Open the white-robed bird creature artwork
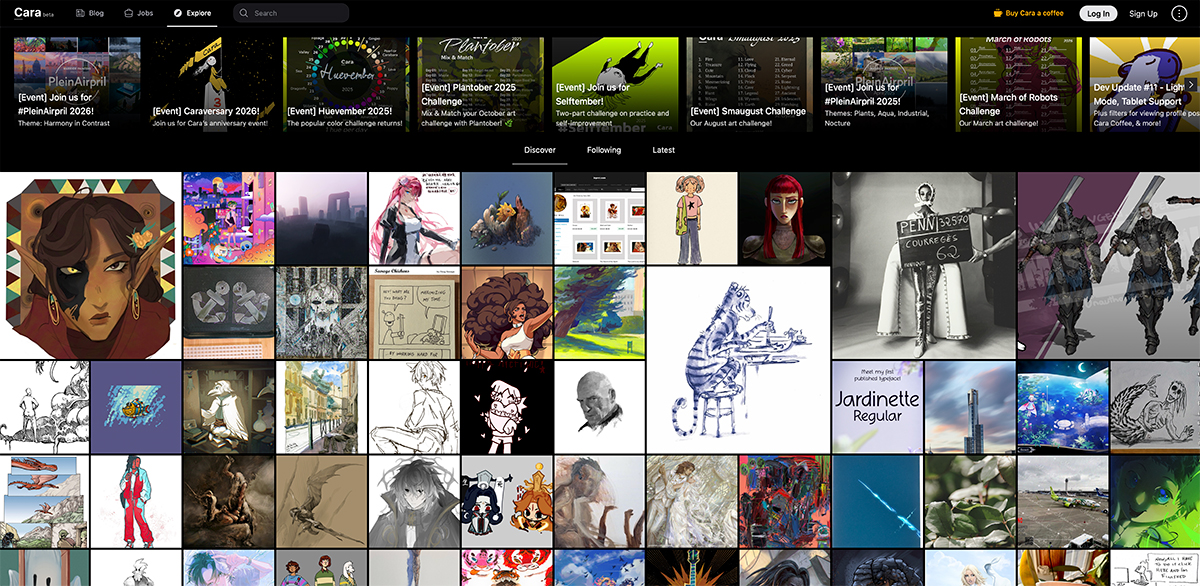 [x=228, y=407]
